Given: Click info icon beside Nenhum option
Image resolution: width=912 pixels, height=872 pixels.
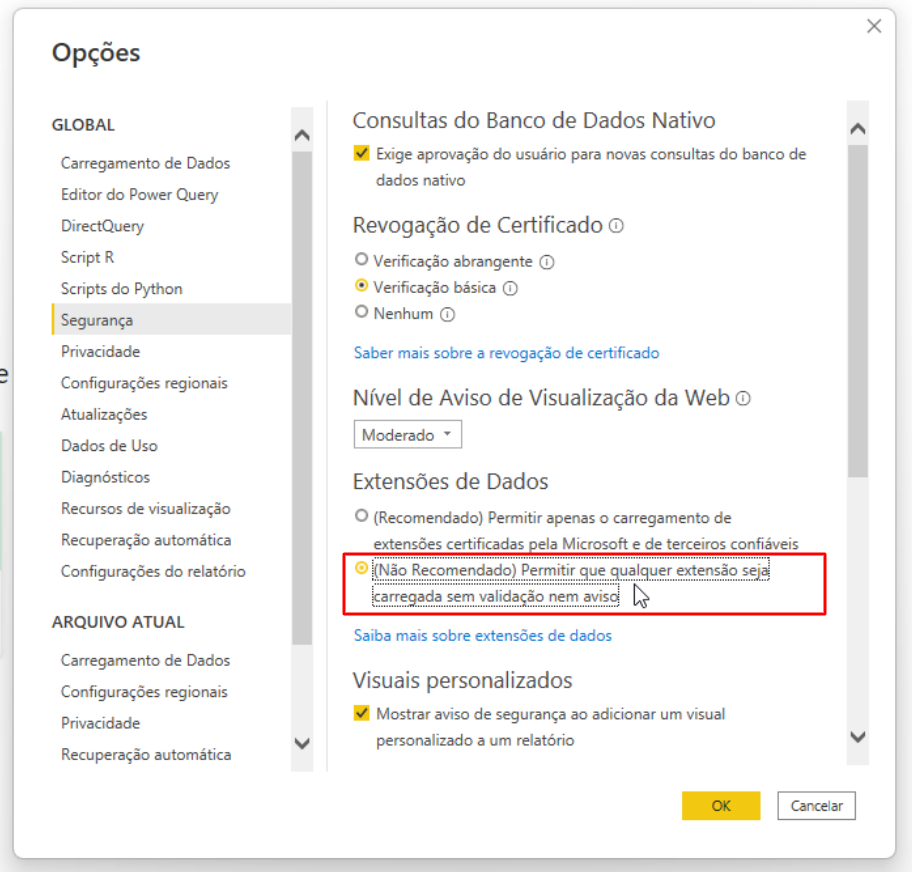Looking at the screenshot, I should 447,315.
